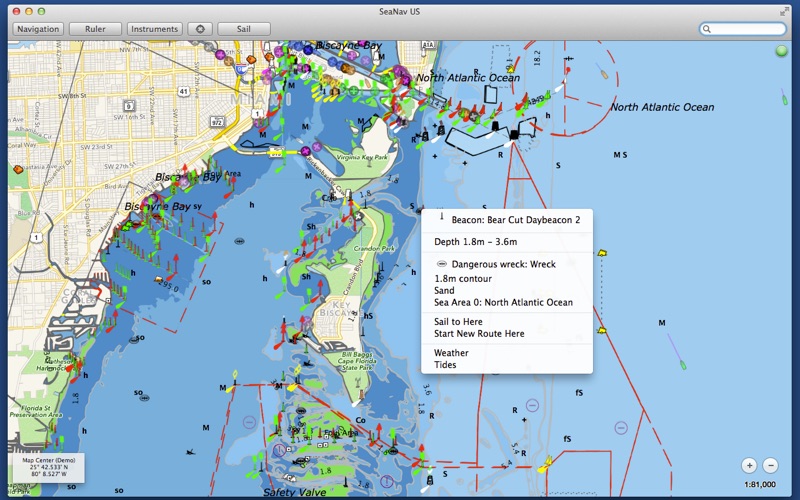Image resolution: width=800 pixels, height=500 pixels.
Task: Choose Start New Route Here
Action: [479, 334]
